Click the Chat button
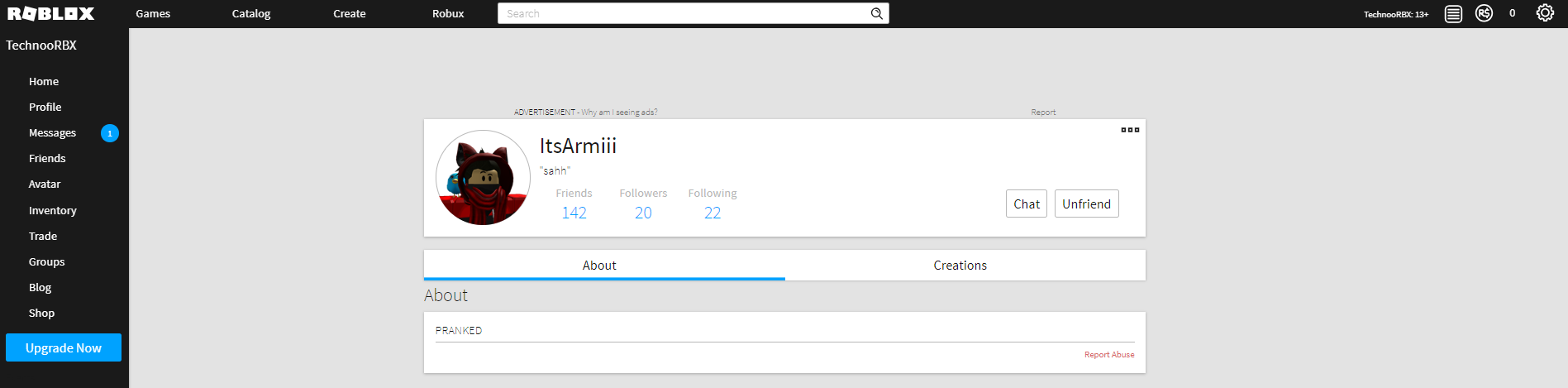The image size is (1568, 388). coord(1027,204)
